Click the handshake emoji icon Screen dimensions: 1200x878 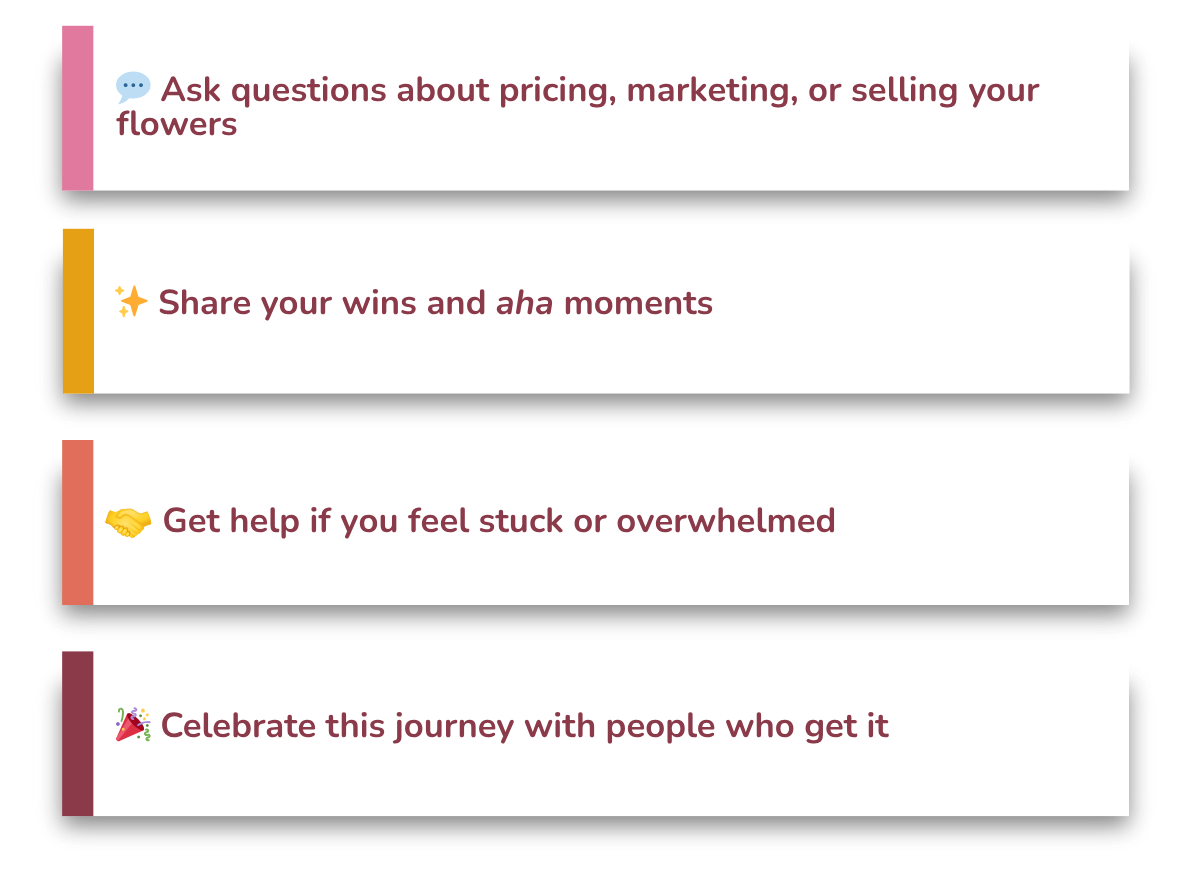(128, 521)
